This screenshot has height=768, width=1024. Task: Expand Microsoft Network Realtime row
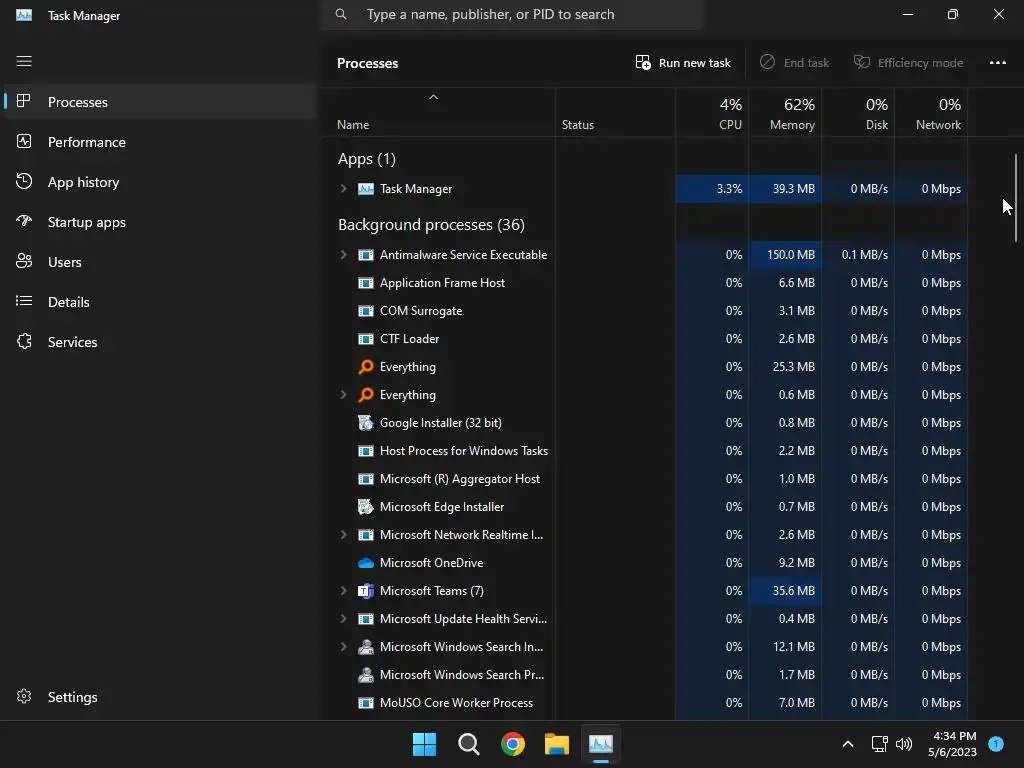(x=344, y=535)
